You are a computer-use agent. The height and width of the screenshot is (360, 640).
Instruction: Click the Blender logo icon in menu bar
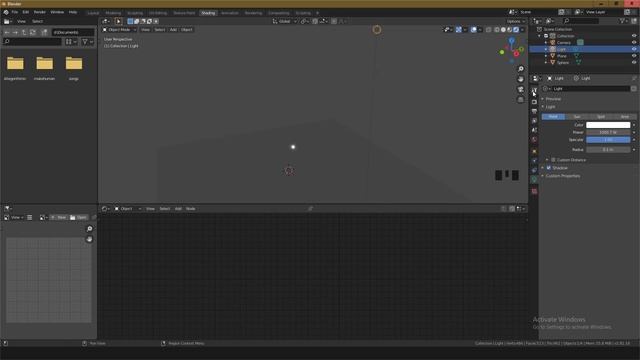click(x=6, y=12)
